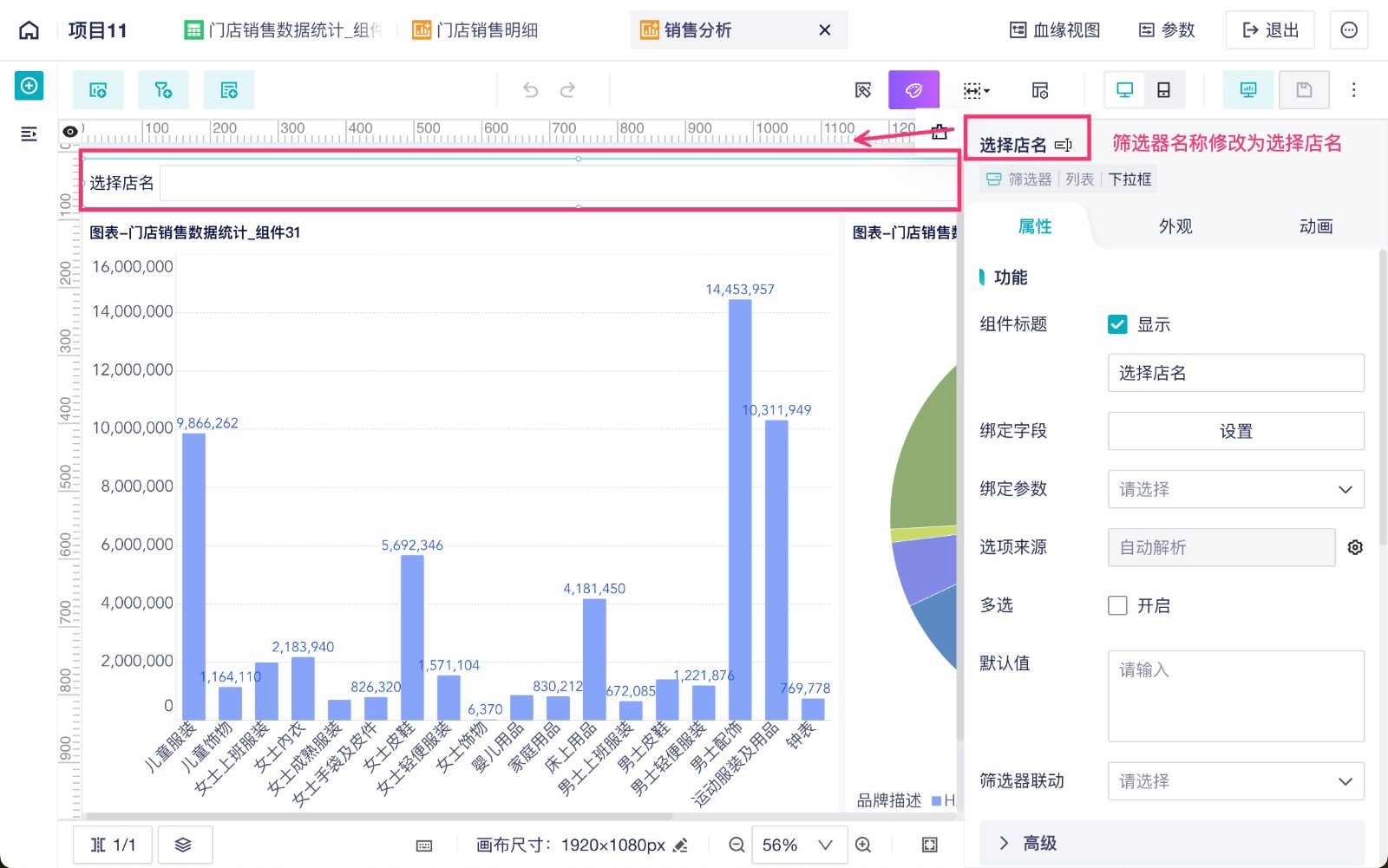Go to the home icon
The height and width of the screenshot is (868, 1388).
click(x=29, y=30)
